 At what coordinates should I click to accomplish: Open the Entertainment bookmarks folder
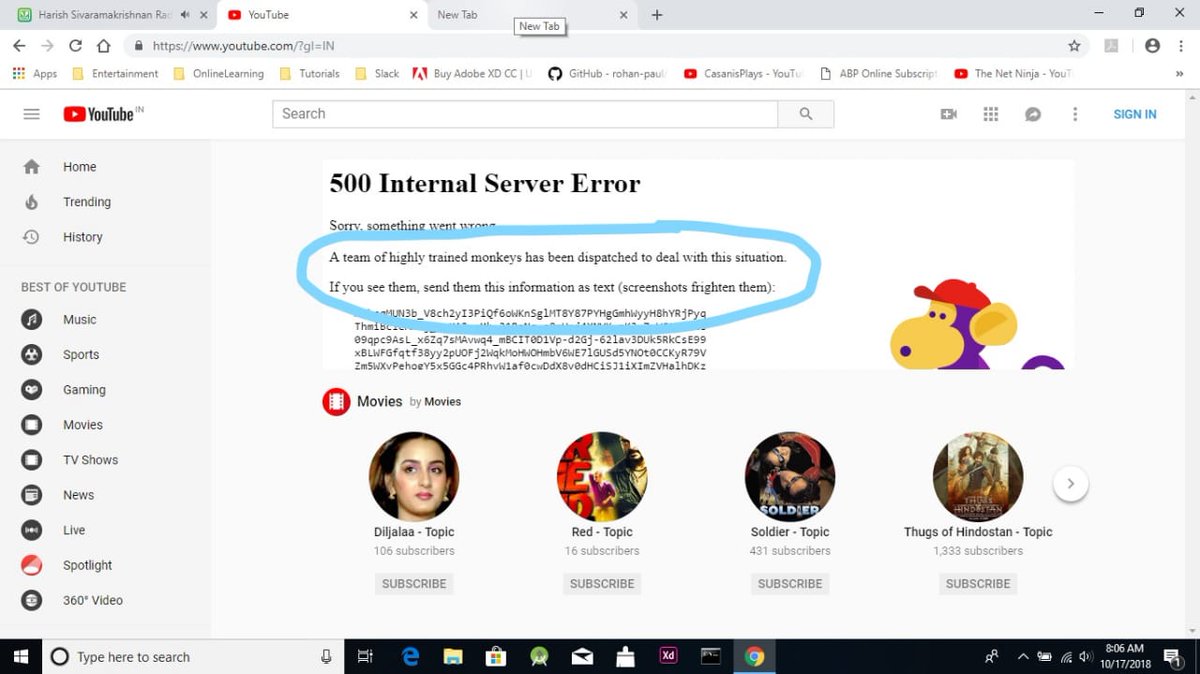[115, 73]
